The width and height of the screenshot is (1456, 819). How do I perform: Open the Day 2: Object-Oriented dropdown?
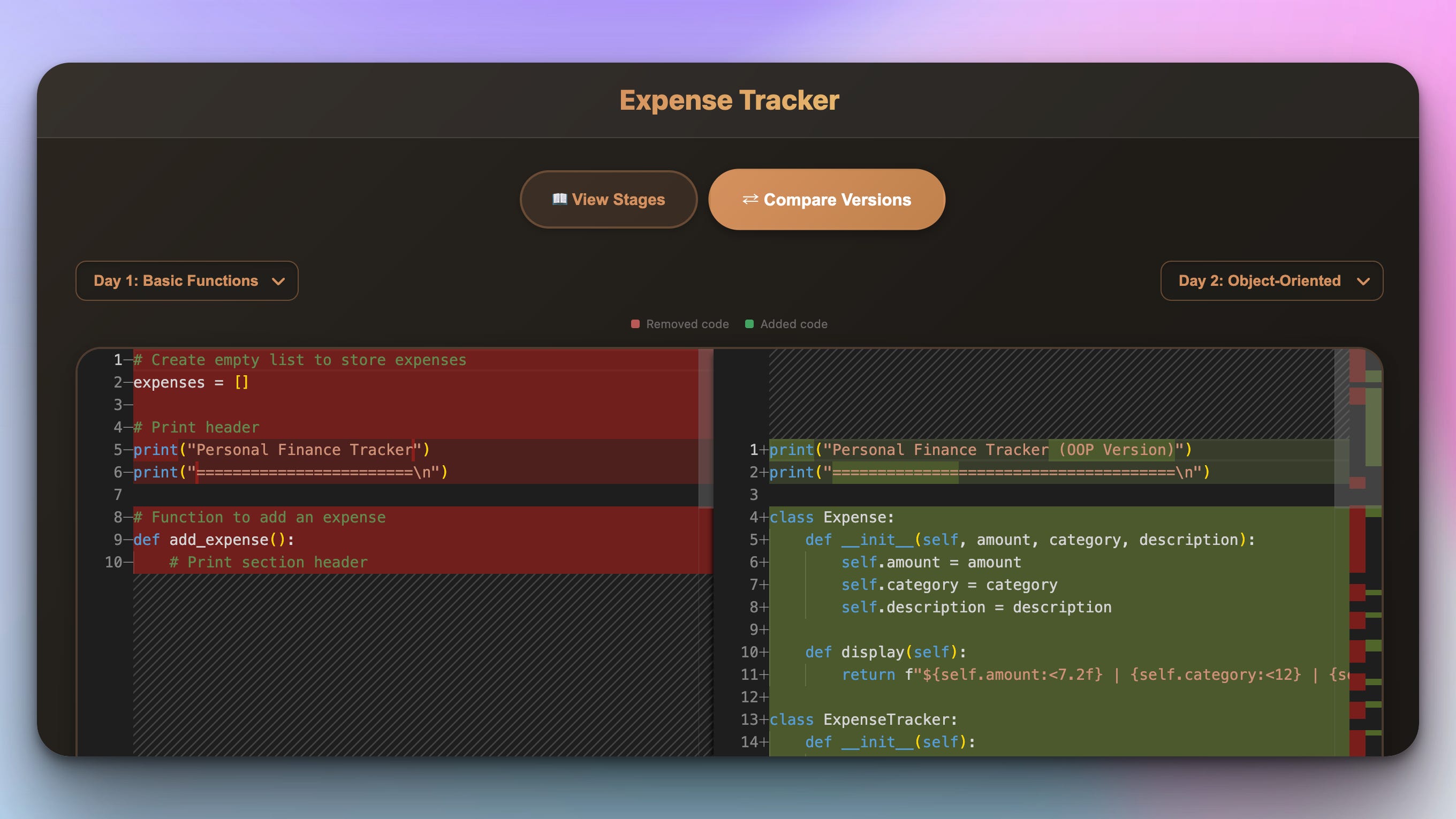point(1271,280)
